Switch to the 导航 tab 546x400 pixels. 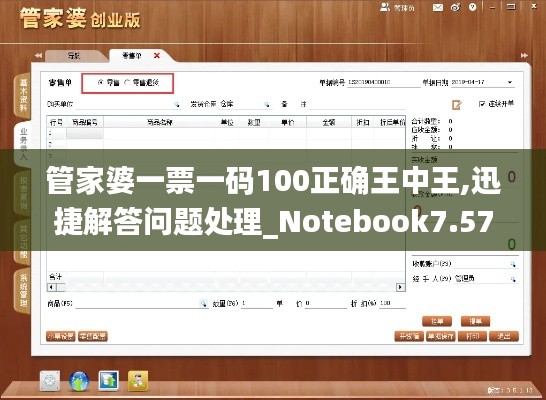(x=74, y=56)
